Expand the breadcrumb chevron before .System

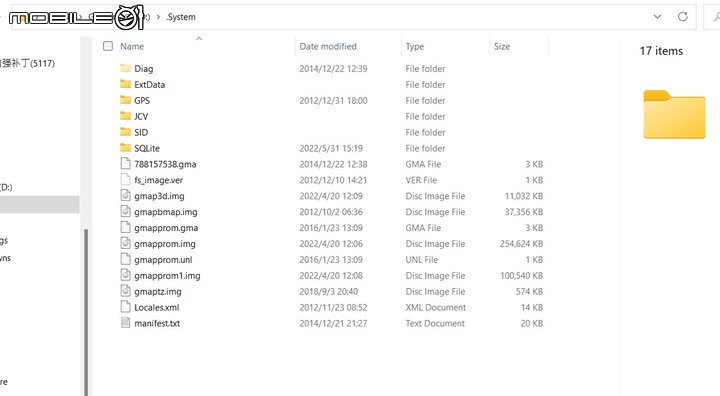[158, 17]
